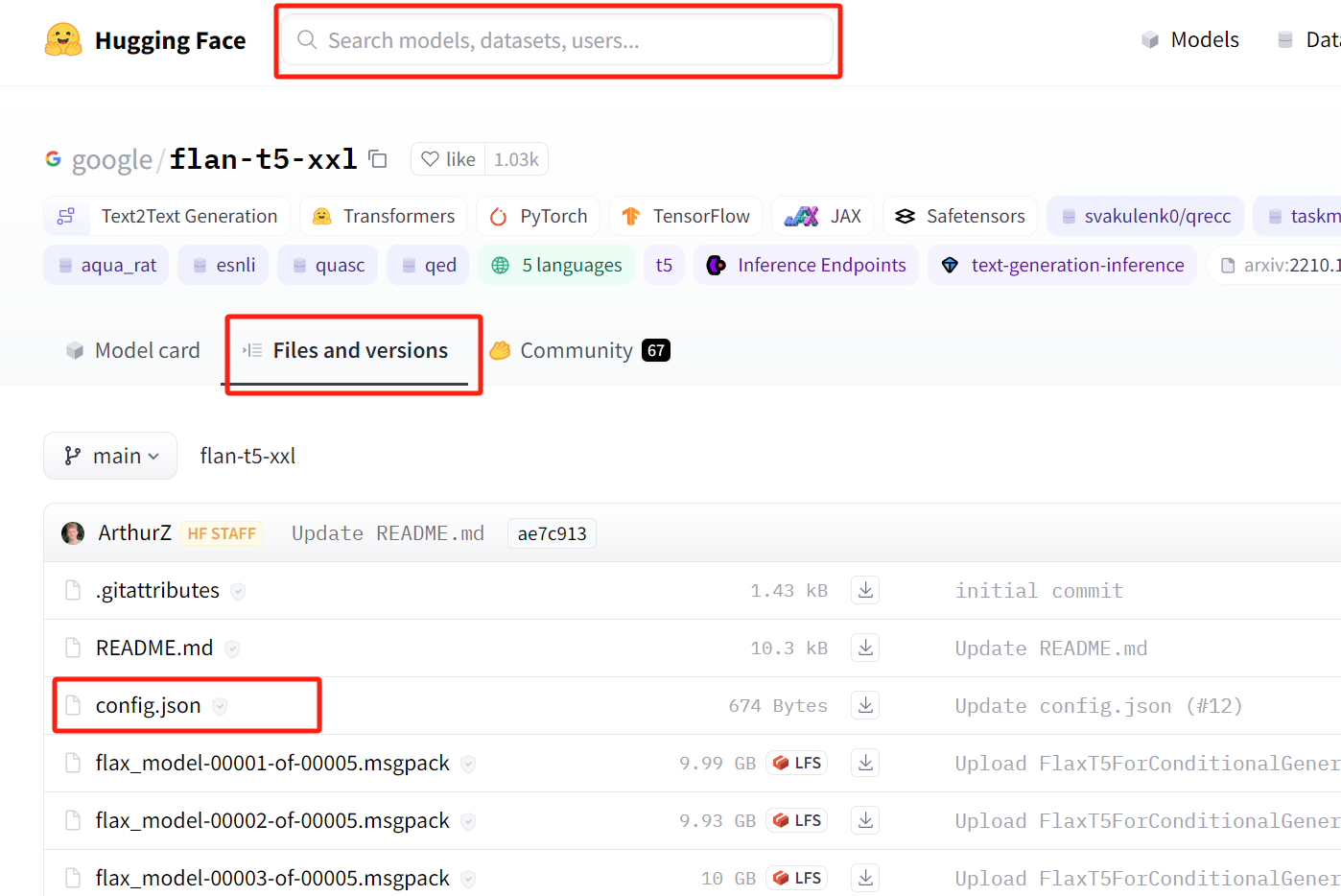Focus the search models, datasets, users field
This screenshot has height=896, width=1341.
pyautogui.click(x=557, y=40)
